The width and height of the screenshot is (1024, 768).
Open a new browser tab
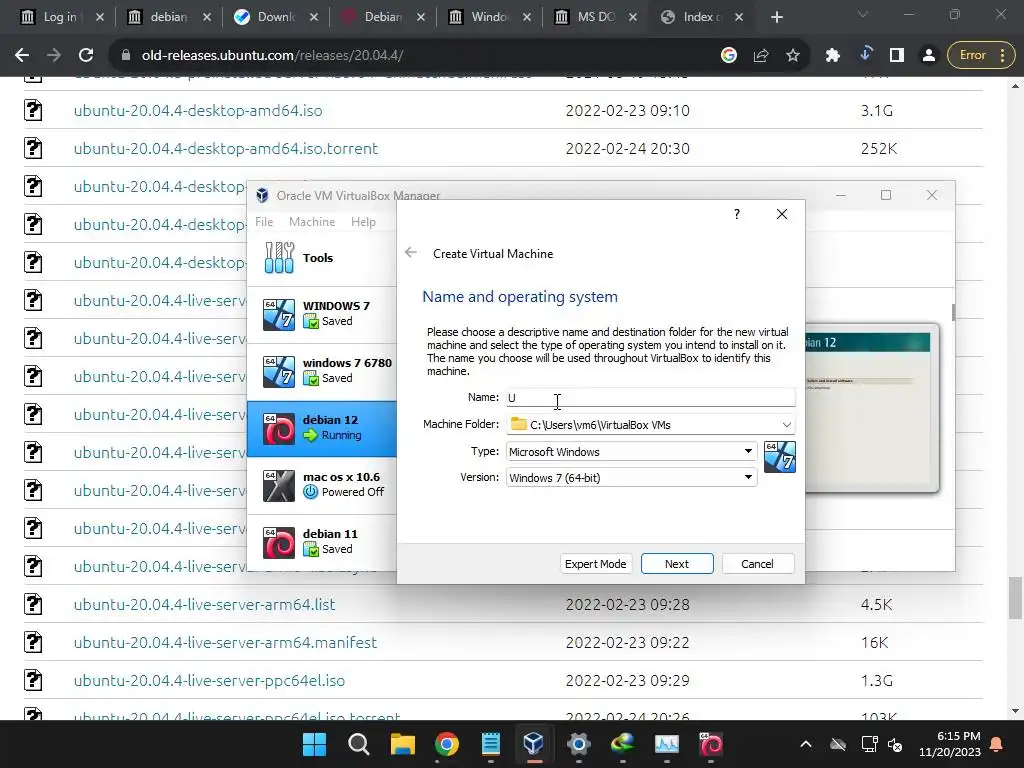click(x=776, y=18)
